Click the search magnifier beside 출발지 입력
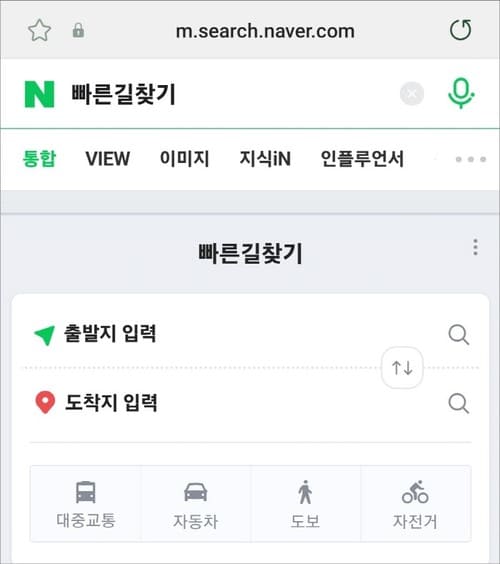This screenshot has height=564, width=500. pos(459,335)
